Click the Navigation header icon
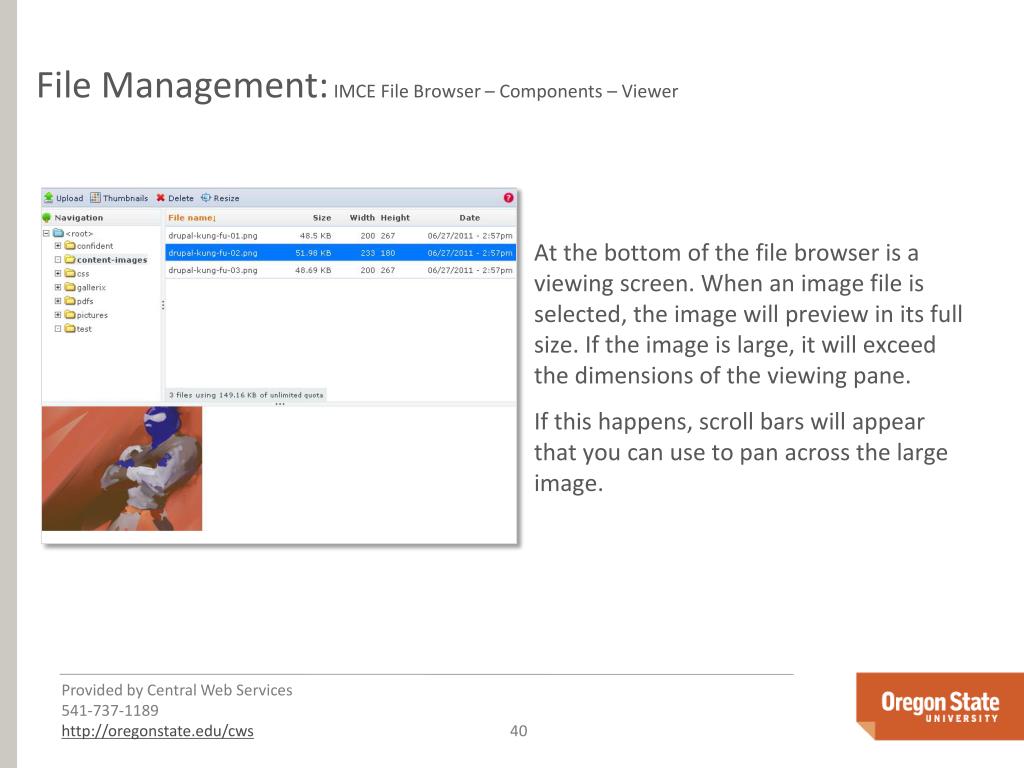The width and height of the screenshot is (1024, 768). coord(46,217)
